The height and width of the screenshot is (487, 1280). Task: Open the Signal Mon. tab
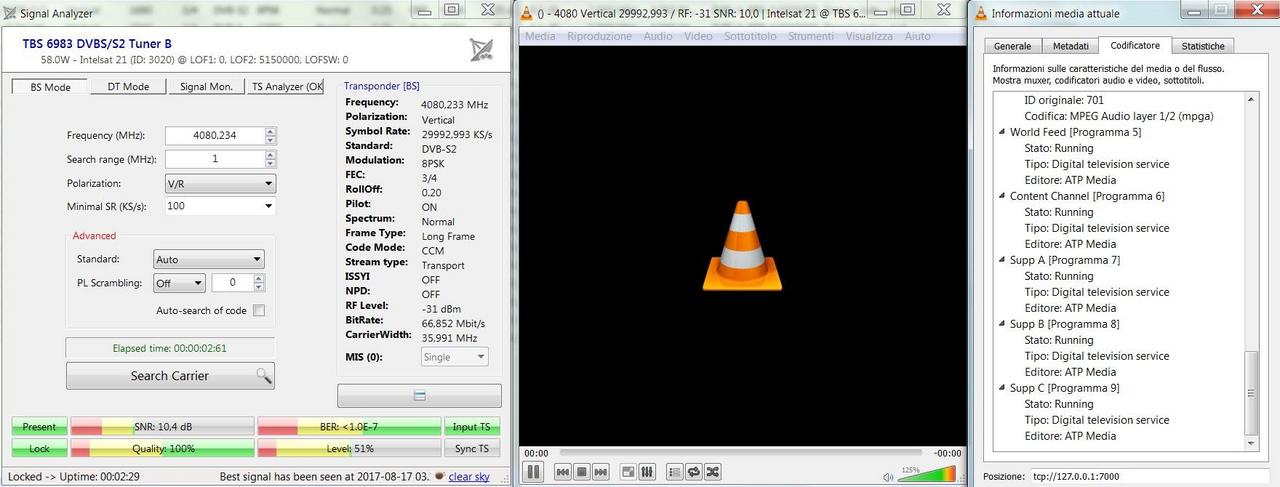pos(207,87)
